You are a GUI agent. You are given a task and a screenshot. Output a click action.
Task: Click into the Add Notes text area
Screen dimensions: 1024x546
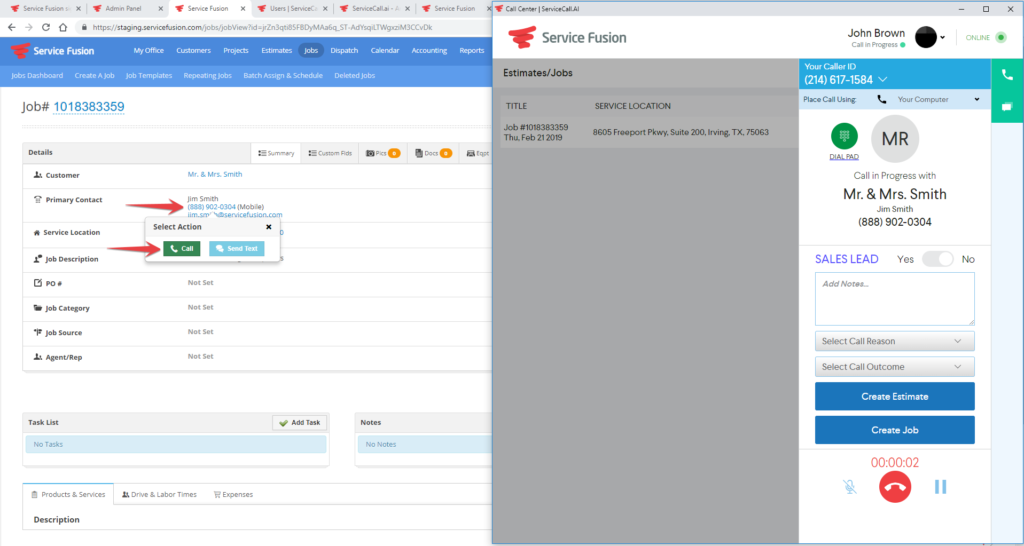(895, 298)
